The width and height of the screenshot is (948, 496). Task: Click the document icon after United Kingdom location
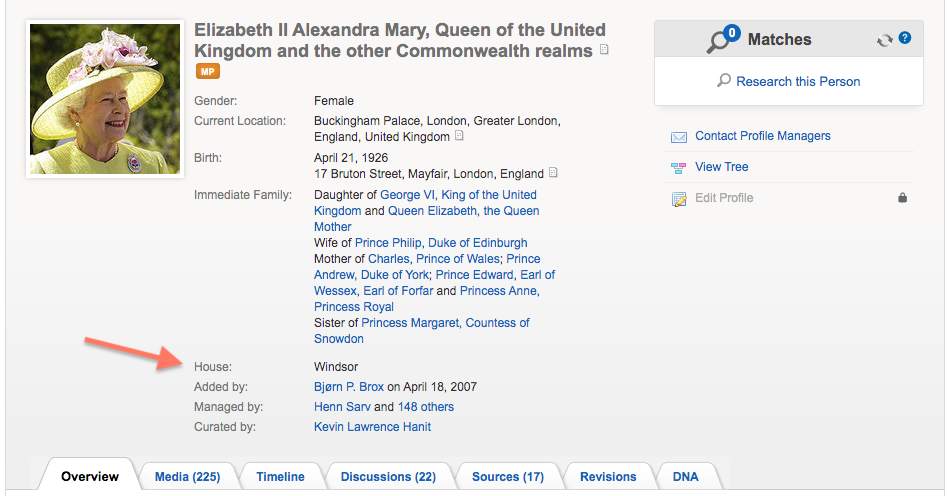pos(460,136)
